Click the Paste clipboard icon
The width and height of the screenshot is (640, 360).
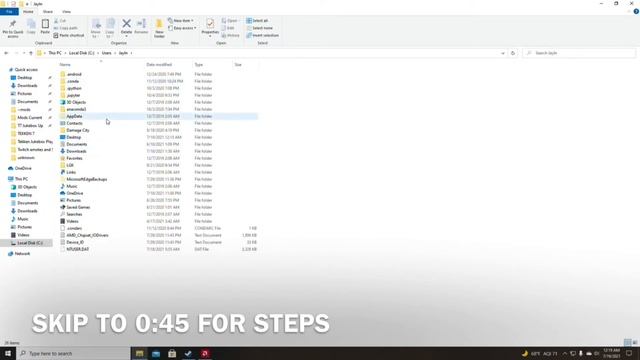[x=45, y=24]
